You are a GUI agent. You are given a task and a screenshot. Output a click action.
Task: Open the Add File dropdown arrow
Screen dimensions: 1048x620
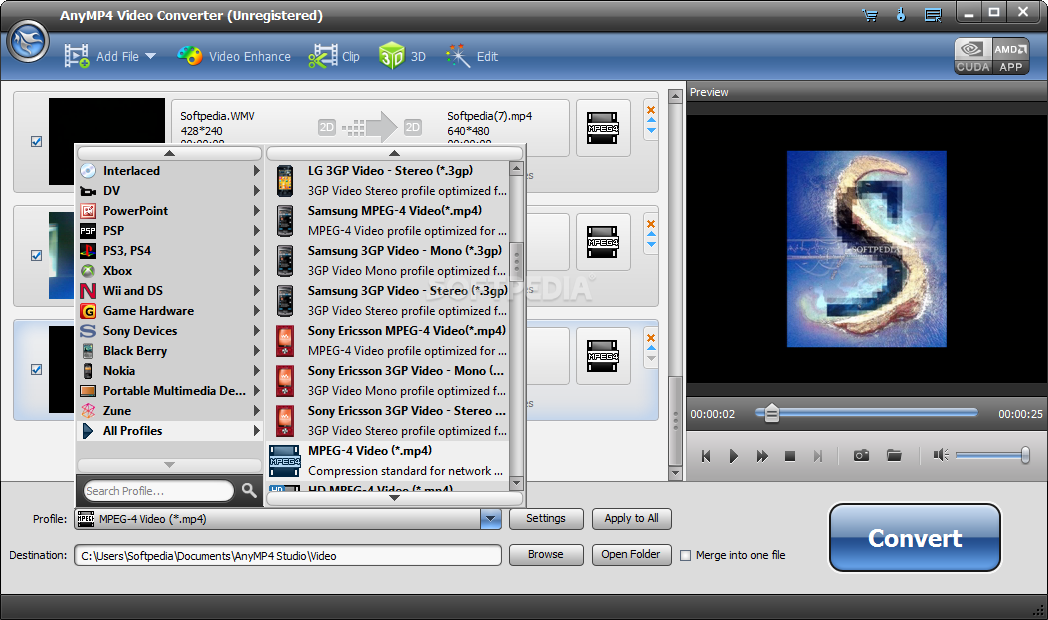click(x=150, y=56)
